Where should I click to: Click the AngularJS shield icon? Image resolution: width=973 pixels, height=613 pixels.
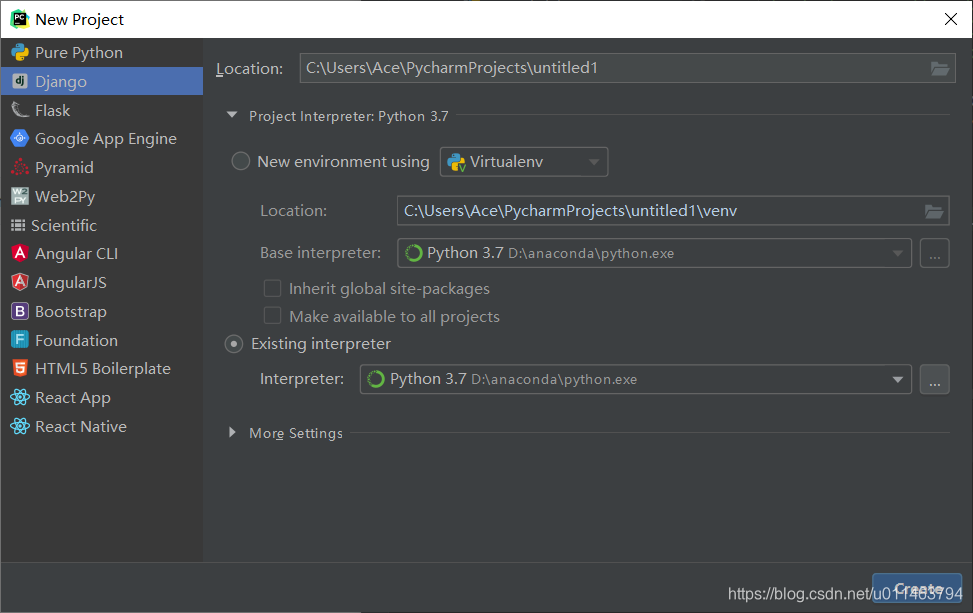pos(20,282)
